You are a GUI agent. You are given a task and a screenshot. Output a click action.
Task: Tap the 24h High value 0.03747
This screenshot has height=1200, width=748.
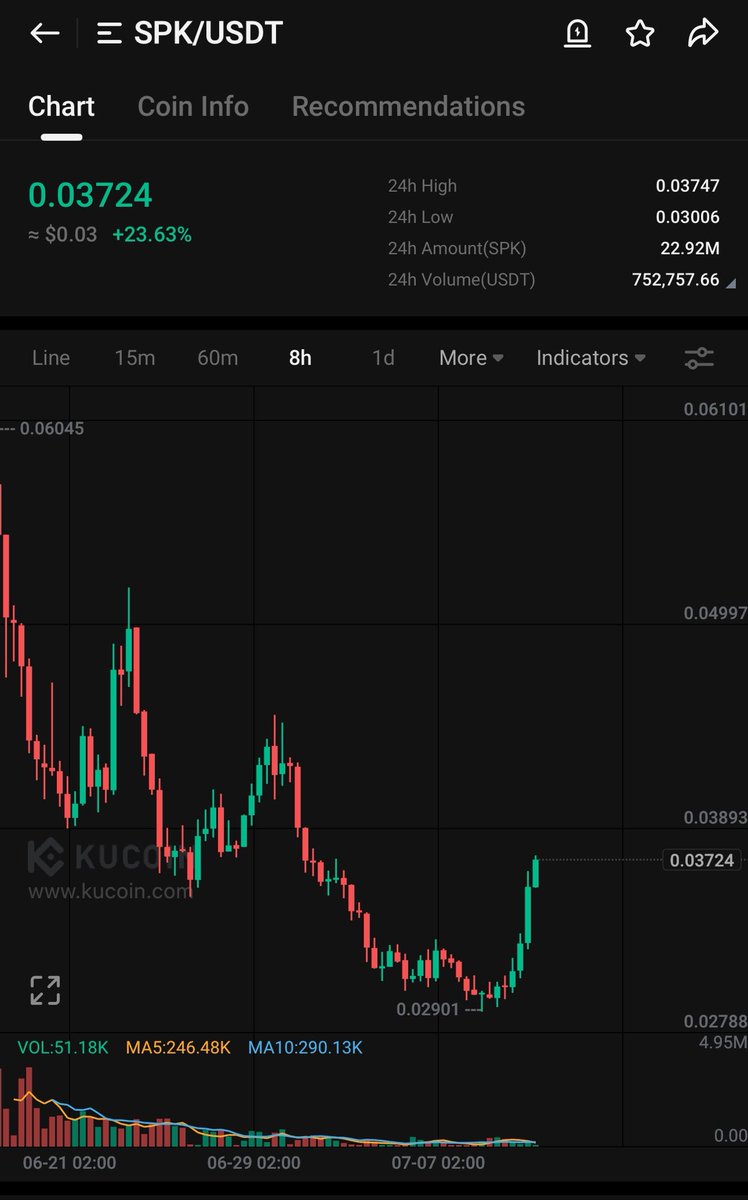(687, 186)
